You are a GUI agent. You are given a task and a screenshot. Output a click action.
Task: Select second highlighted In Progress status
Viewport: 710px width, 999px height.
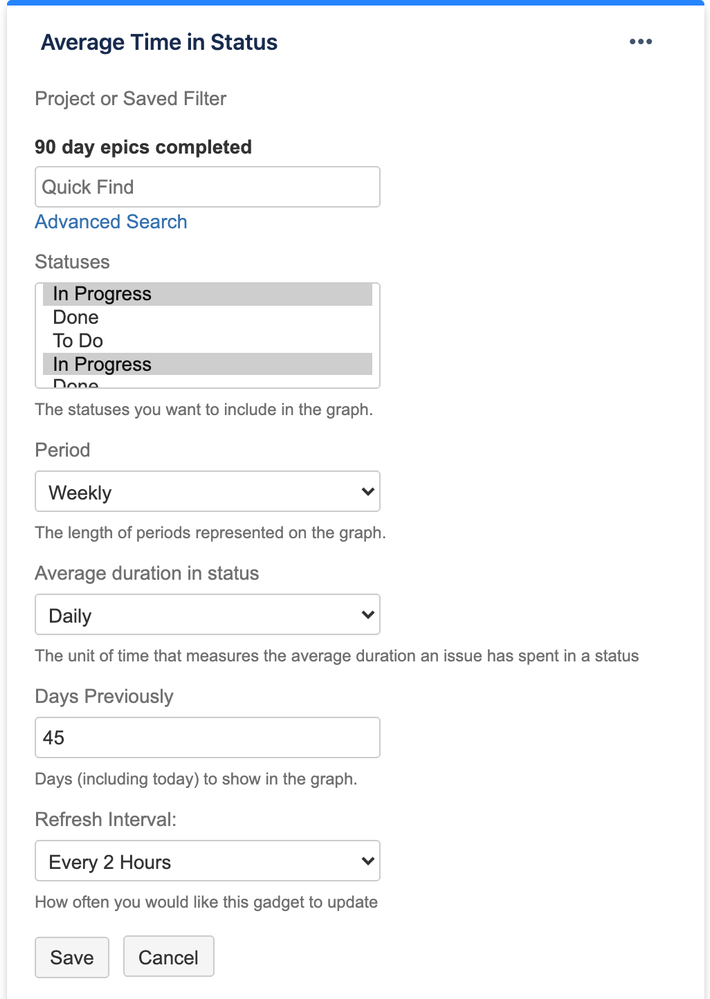click(208, 364)
